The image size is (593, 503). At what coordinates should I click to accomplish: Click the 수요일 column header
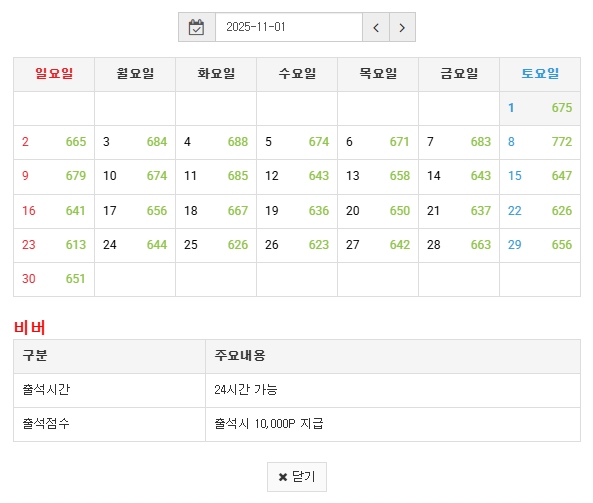click(297, 74)
